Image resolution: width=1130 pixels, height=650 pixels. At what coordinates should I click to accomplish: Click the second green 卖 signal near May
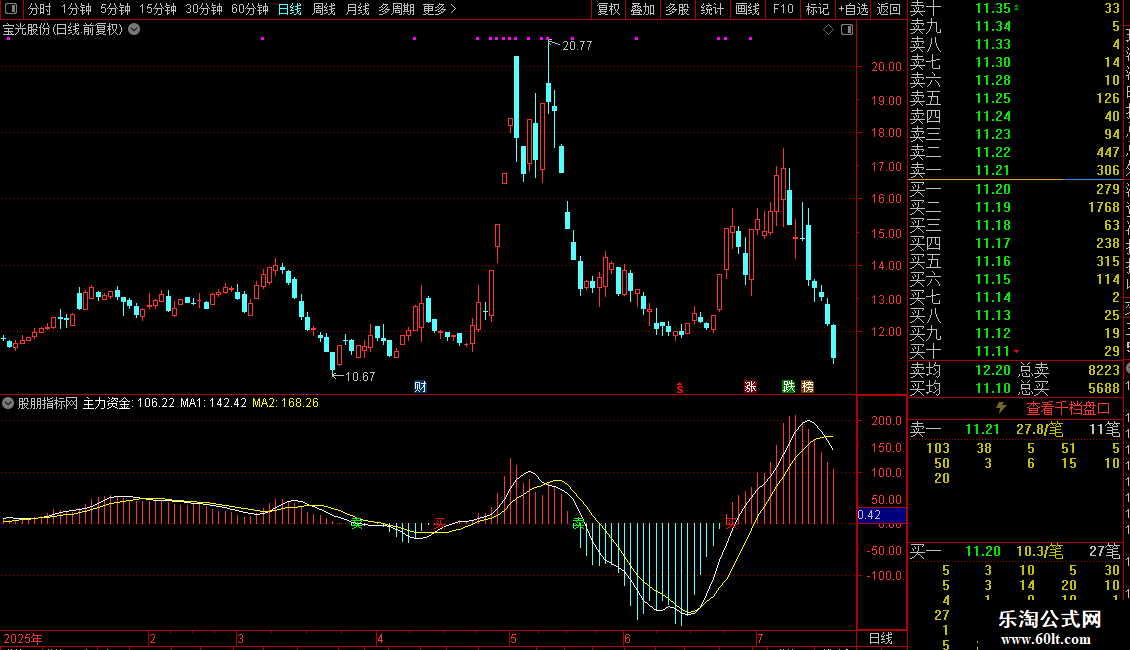(579, 523)
